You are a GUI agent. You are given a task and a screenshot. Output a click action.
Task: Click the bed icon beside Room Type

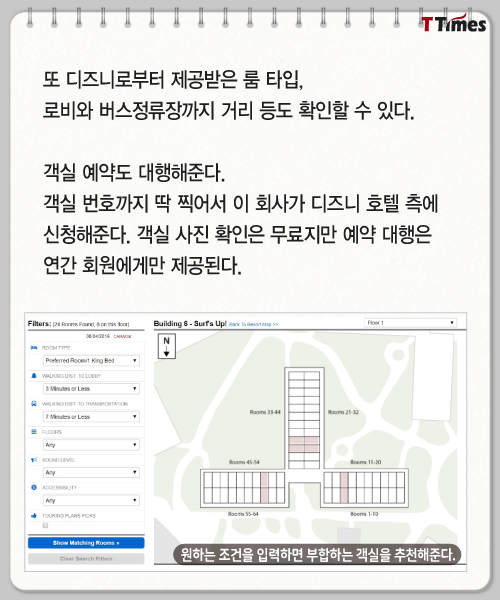click(x=34, y=347)
